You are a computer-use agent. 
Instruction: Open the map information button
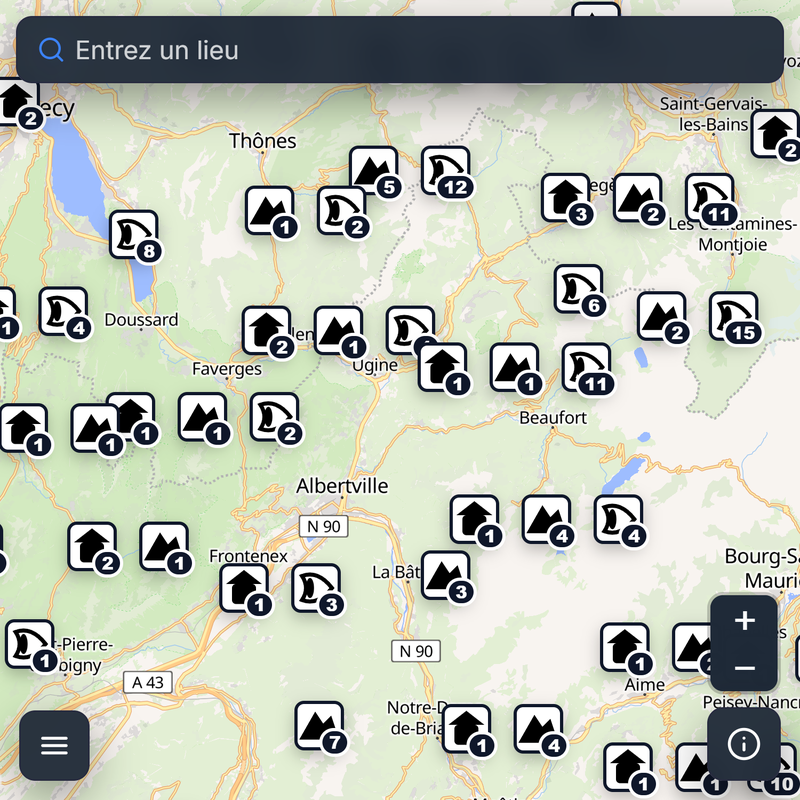744,745
